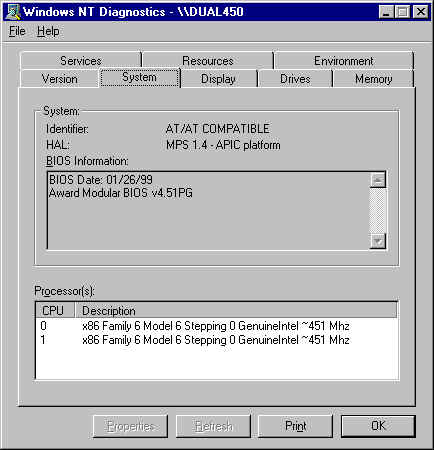Click the CPU column header
The image size is (434, 450).
[x=55, y=310]
